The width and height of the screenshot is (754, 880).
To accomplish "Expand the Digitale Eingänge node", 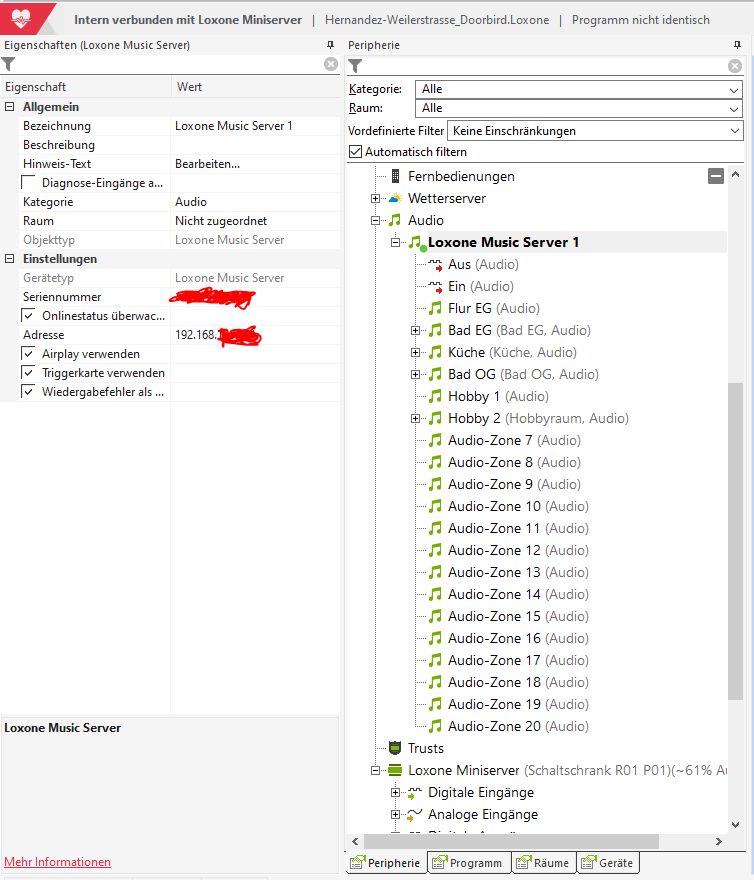I will tap(395, 792).
